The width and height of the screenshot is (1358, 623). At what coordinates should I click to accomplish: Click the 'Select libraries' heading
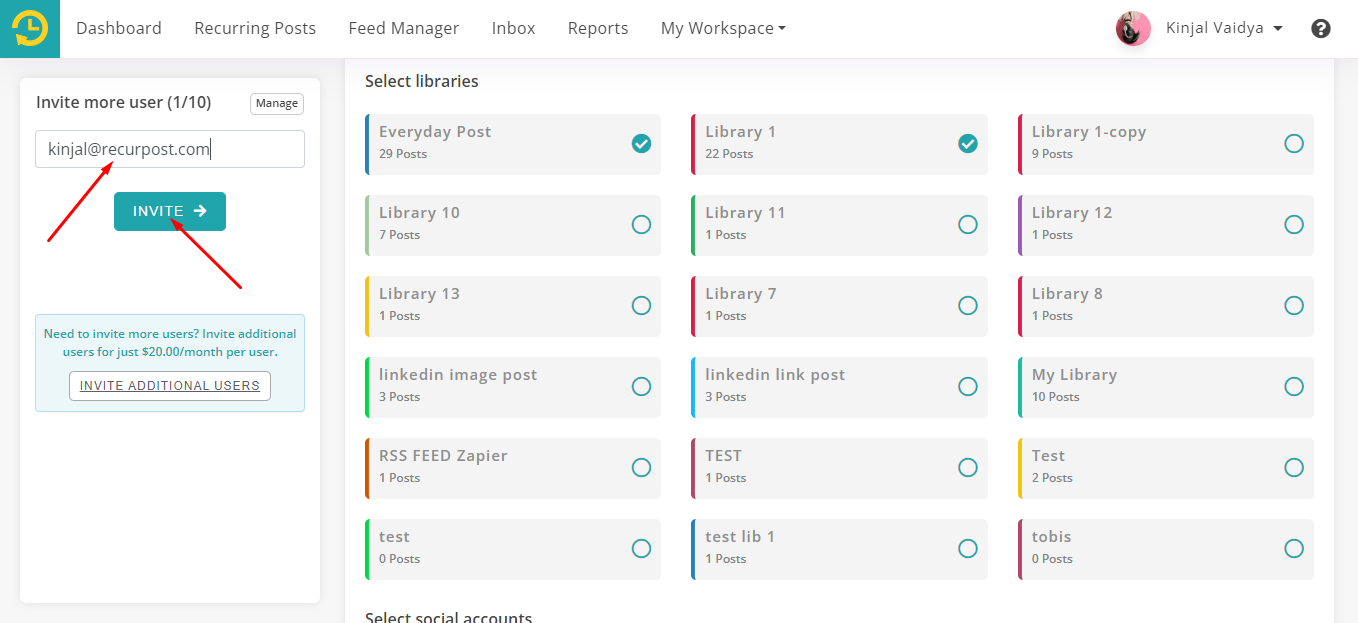422,81
